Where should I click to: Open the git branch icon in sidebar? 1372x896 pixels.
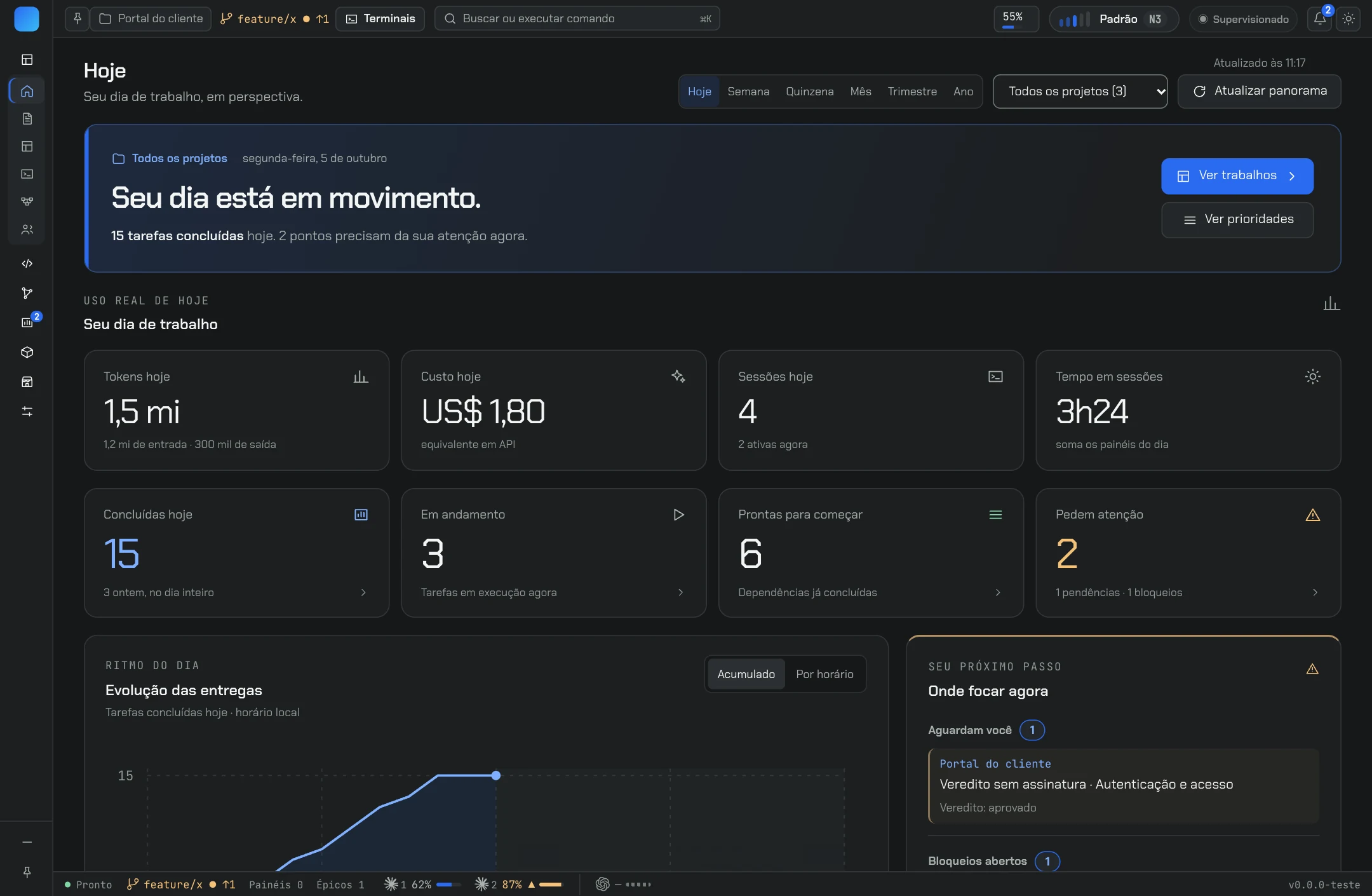click(27, 293)
